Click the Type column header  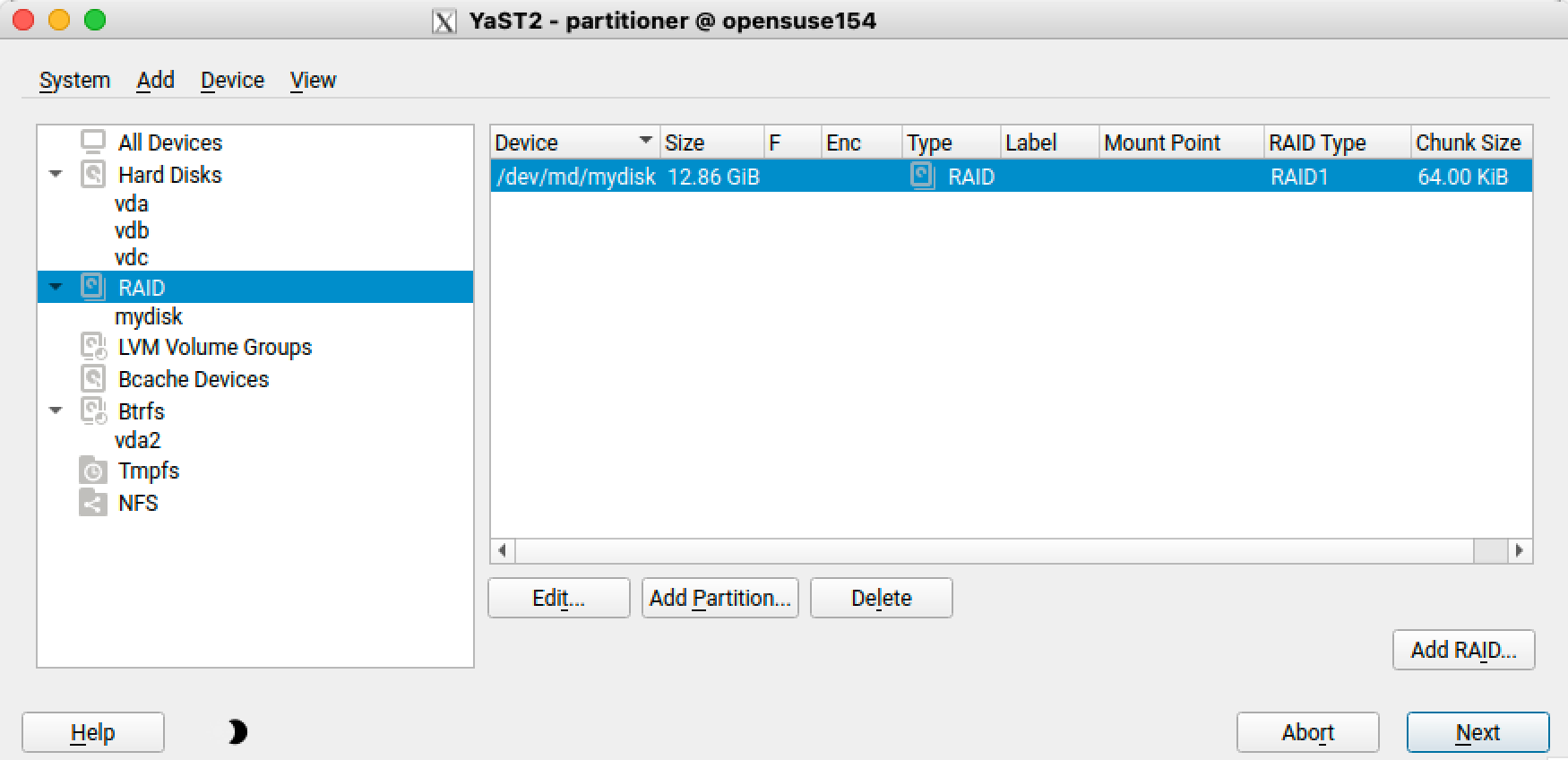pyautogui.click(x=951, y=142)
